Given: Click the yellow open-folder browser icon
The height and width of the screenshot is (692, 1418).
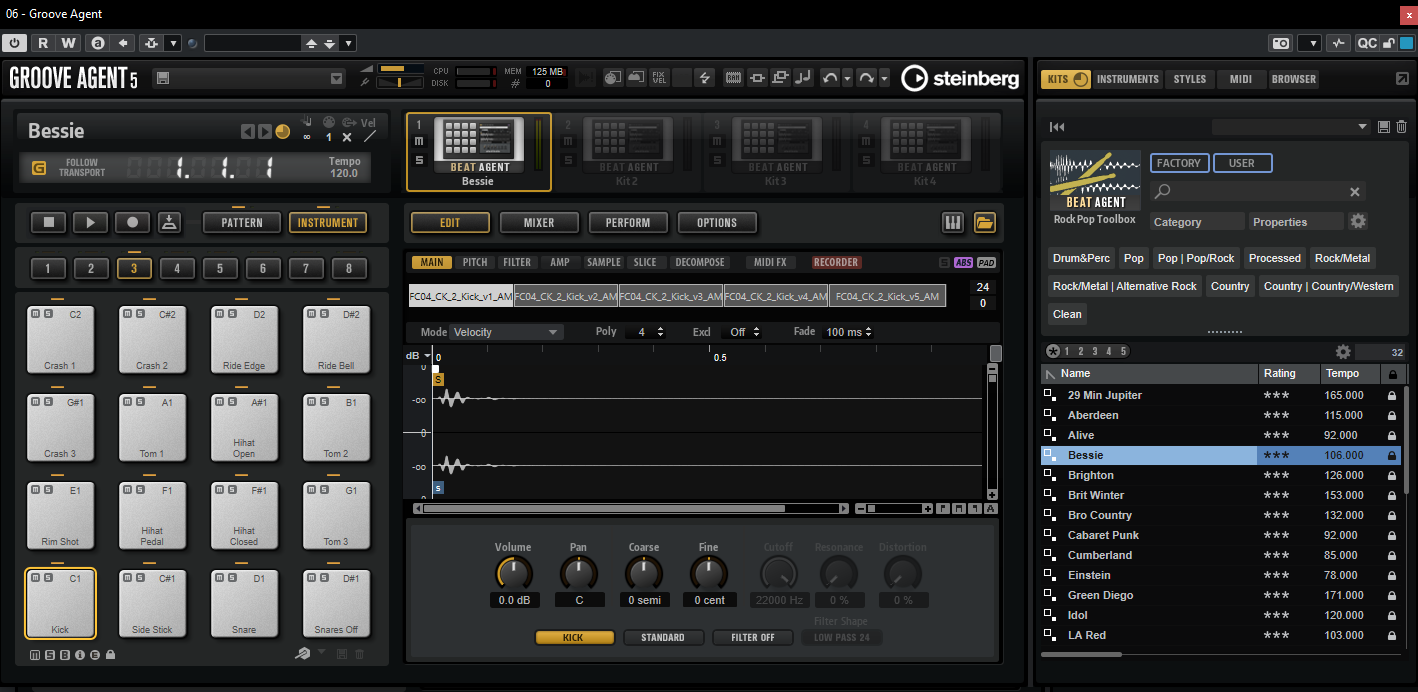Looking at the screenshot, I should coord(985,223).
